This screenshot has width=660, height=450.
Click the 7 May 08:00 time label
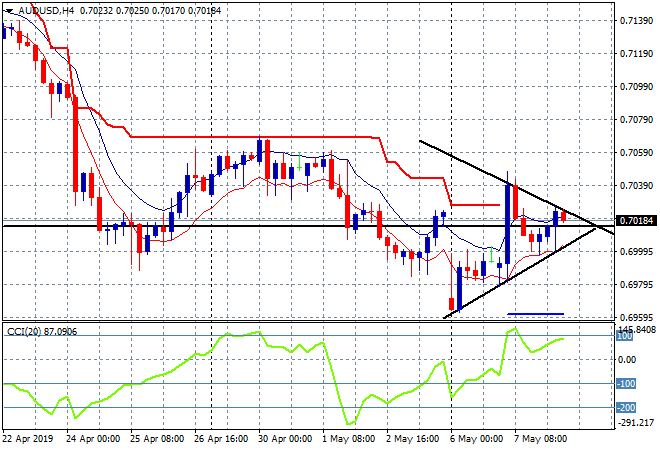(541, 439)
